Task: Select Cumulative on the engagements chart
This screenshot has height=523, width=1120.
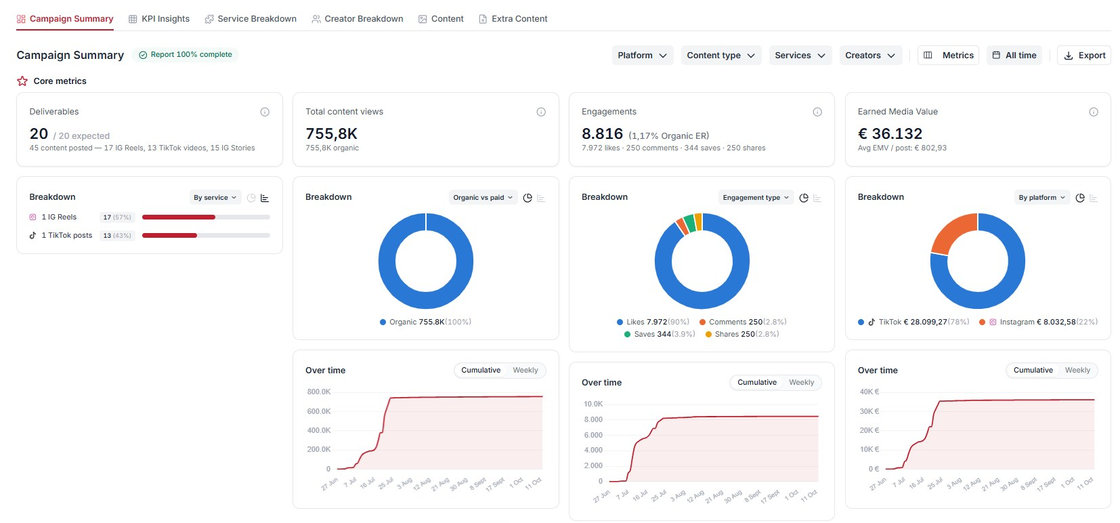Action: pos(757,382)
